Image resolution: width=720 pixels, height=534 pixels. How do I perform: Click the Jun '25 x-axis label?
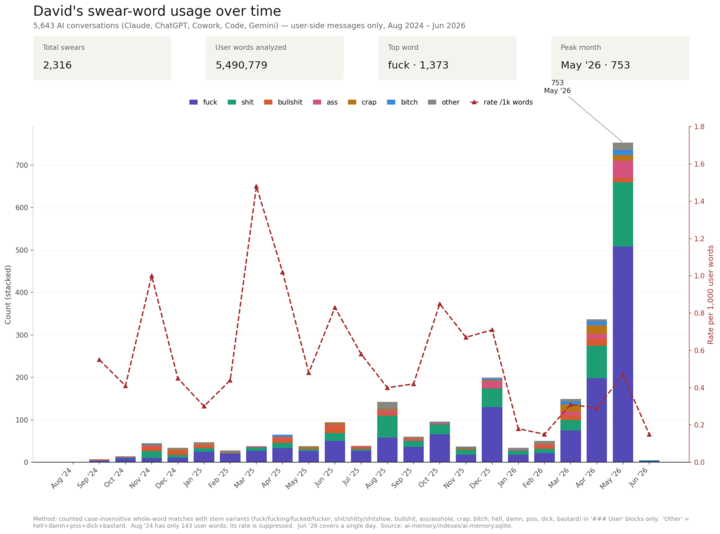(x=324, y=478)
